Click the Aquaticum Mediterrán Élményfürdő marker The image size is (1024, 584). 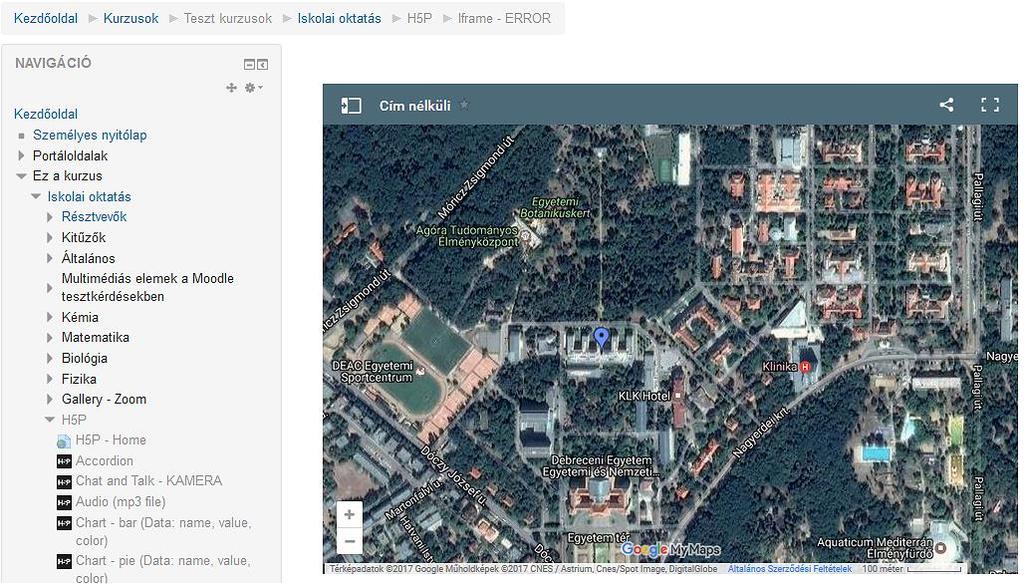point(941,547)
